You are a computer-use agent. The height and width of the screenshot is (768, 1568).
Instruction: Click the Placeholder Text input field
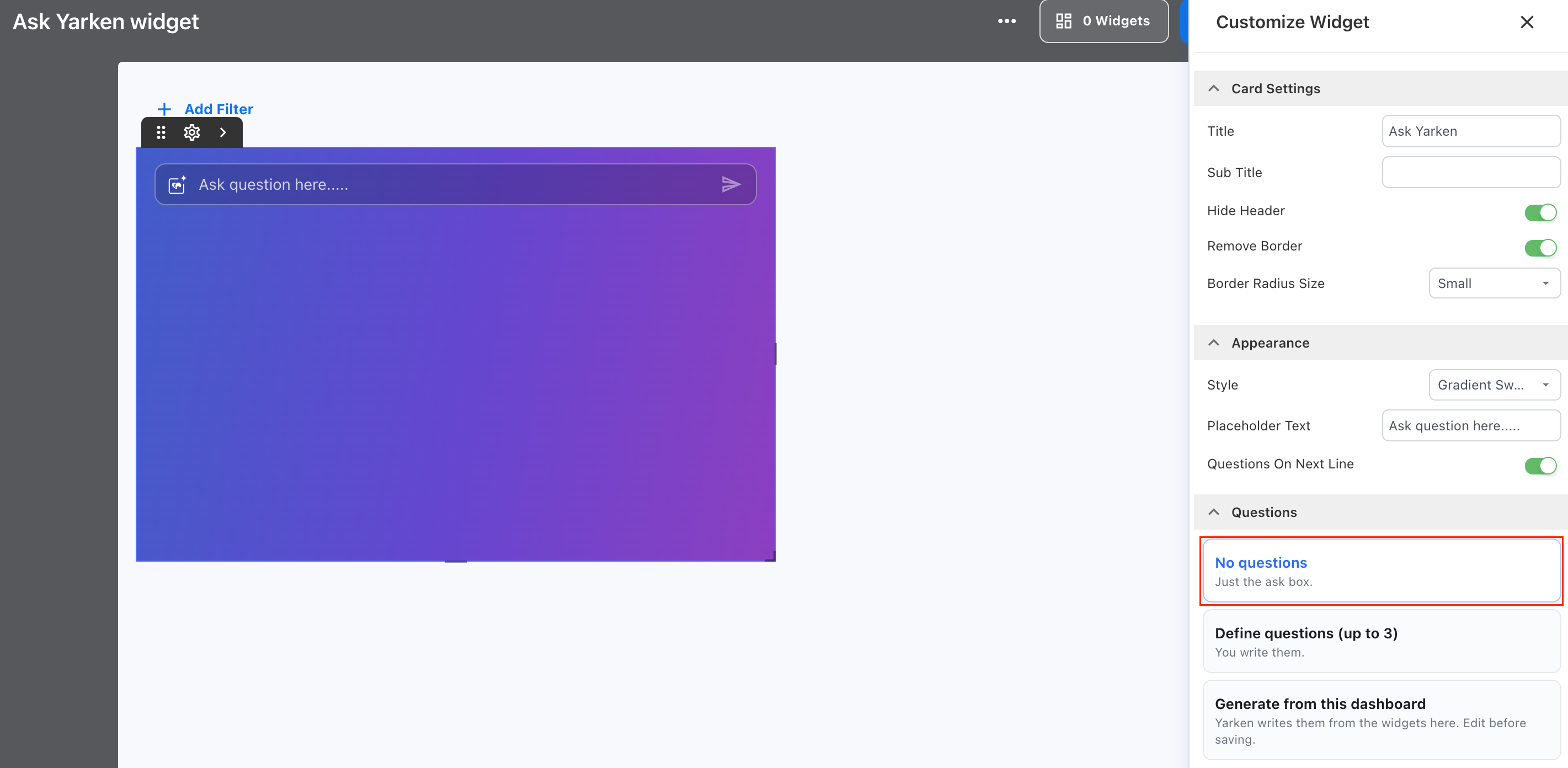(x=1470, y=426)
